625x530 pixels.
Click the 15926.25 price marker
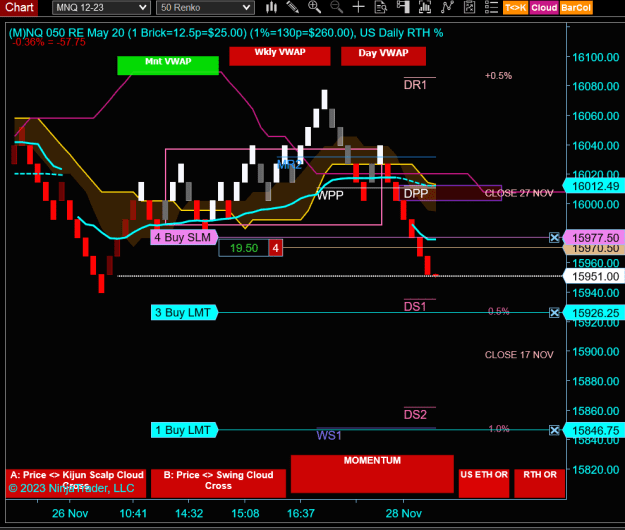click(x=593, y=313)
